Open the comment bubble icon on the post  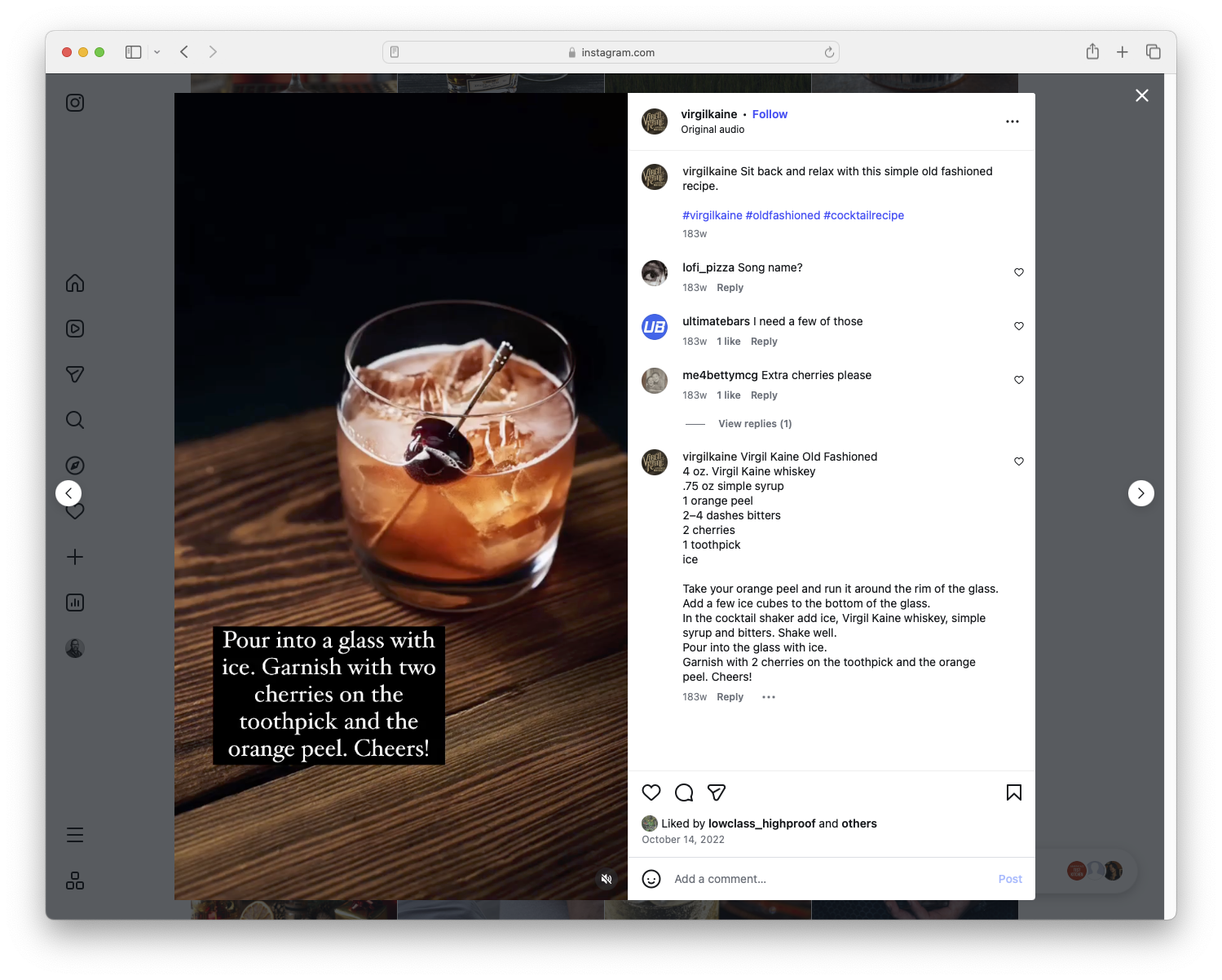point(683,792)
